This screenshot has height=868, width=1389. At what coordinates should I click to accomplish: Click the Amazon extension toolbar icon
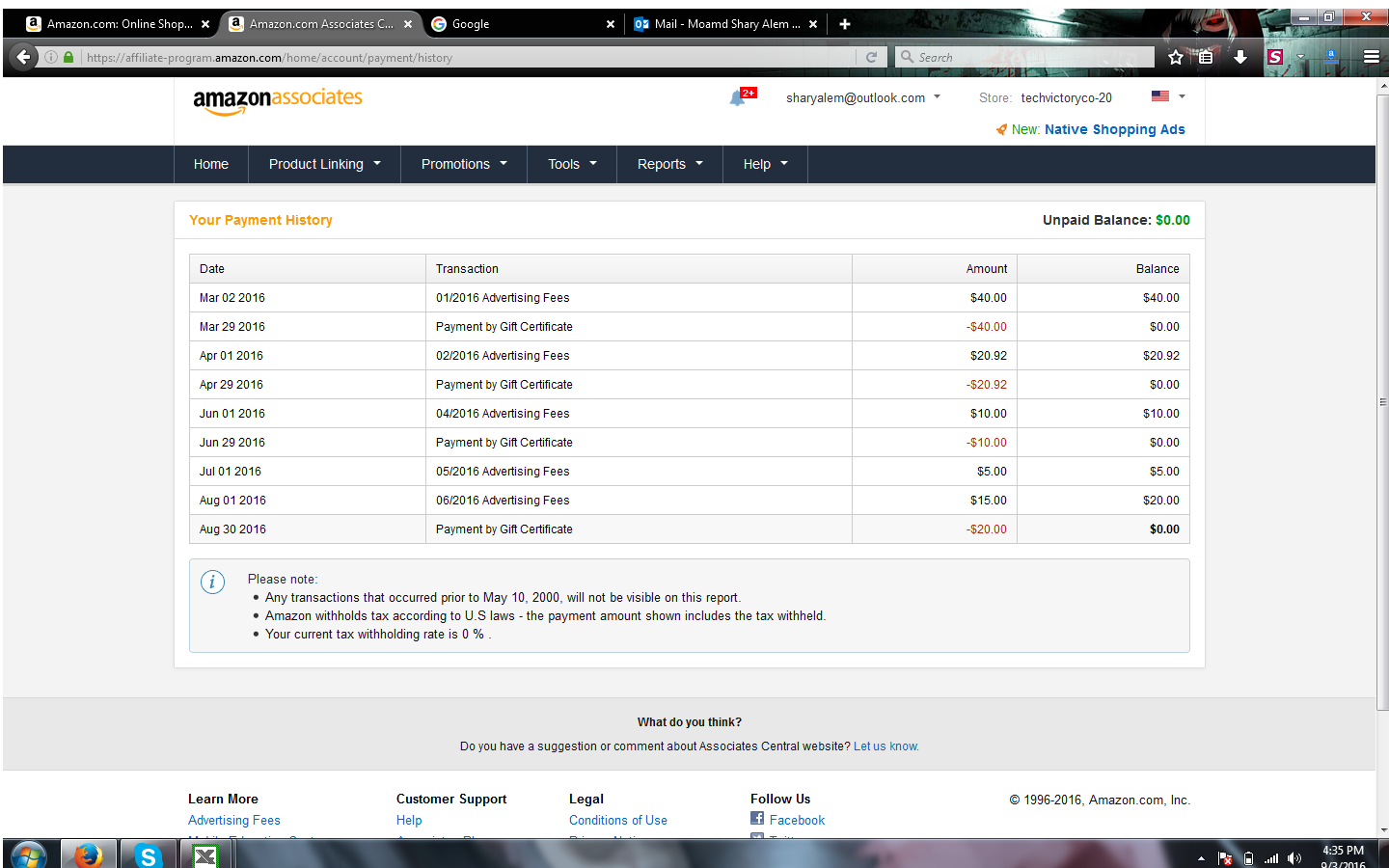point(1331,57)
